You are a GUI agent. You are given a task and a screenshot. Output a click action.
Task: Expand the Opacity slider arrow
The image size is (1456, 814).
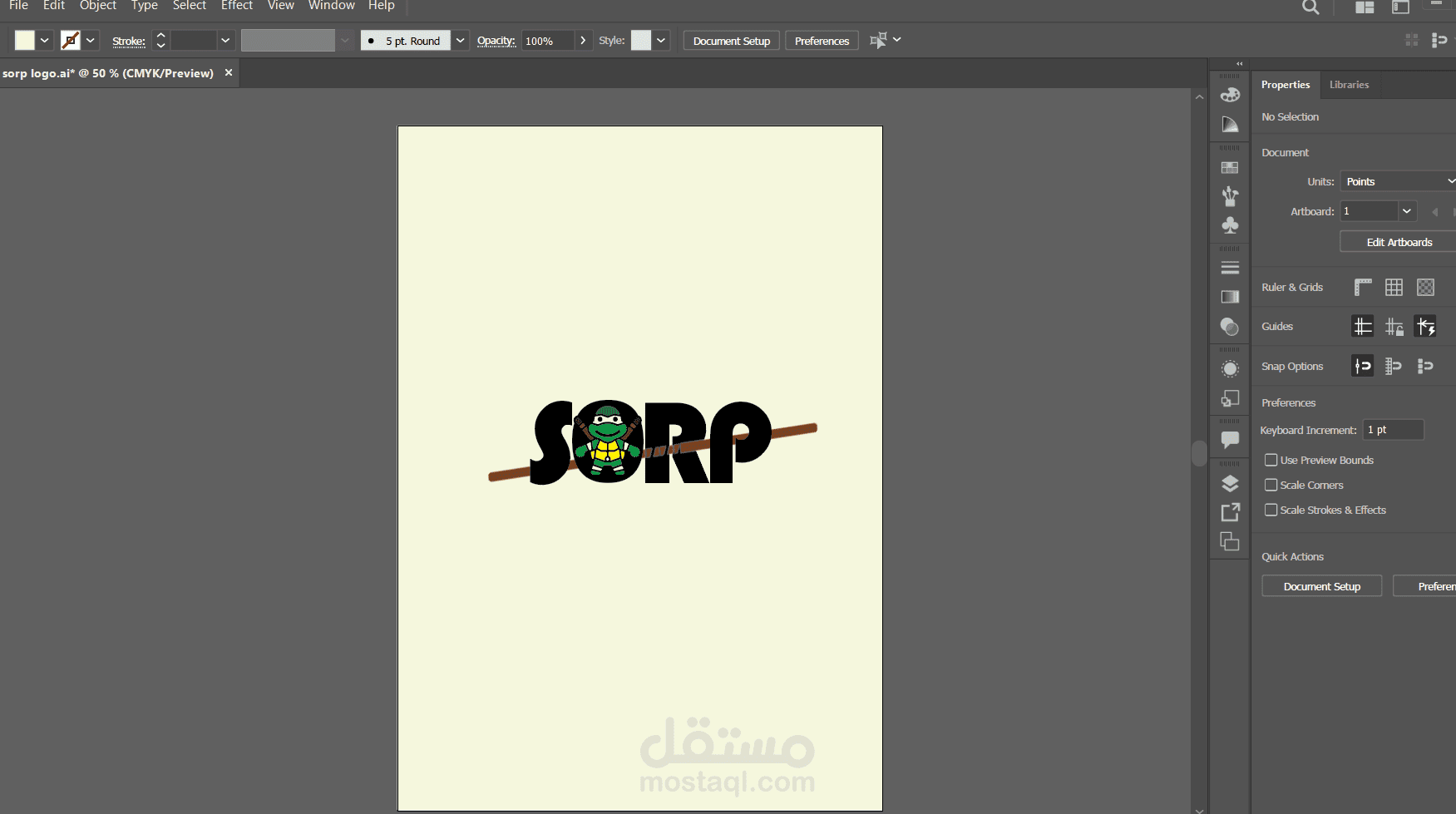583,40
